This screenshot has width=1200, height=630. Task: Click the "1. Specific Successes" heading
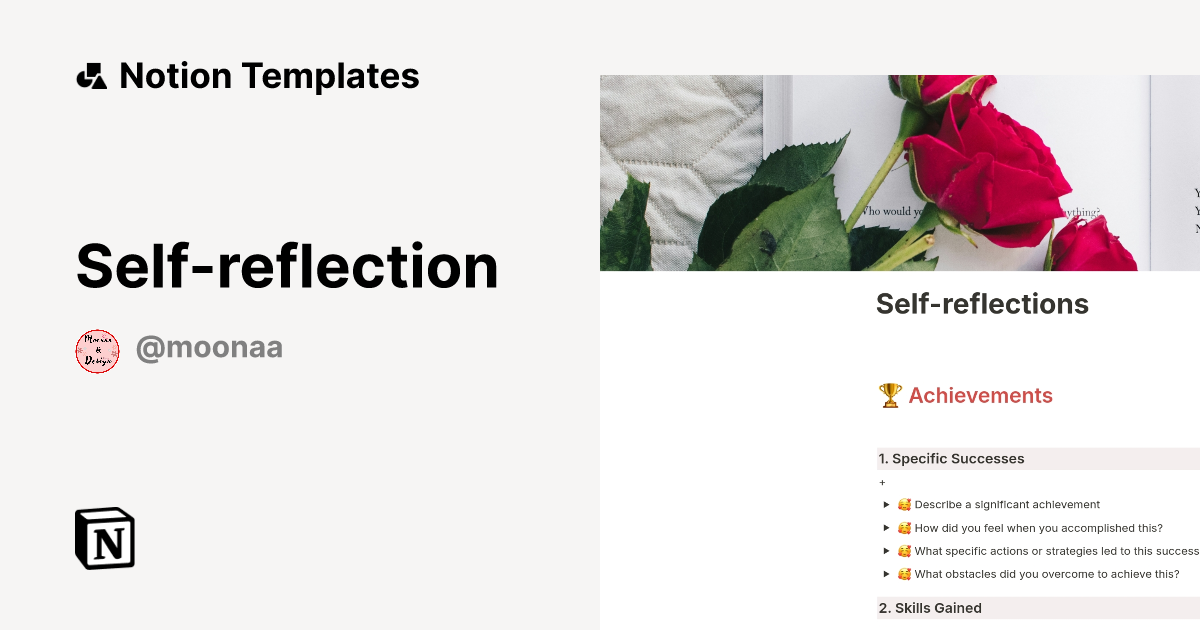(x=951, y=458)
